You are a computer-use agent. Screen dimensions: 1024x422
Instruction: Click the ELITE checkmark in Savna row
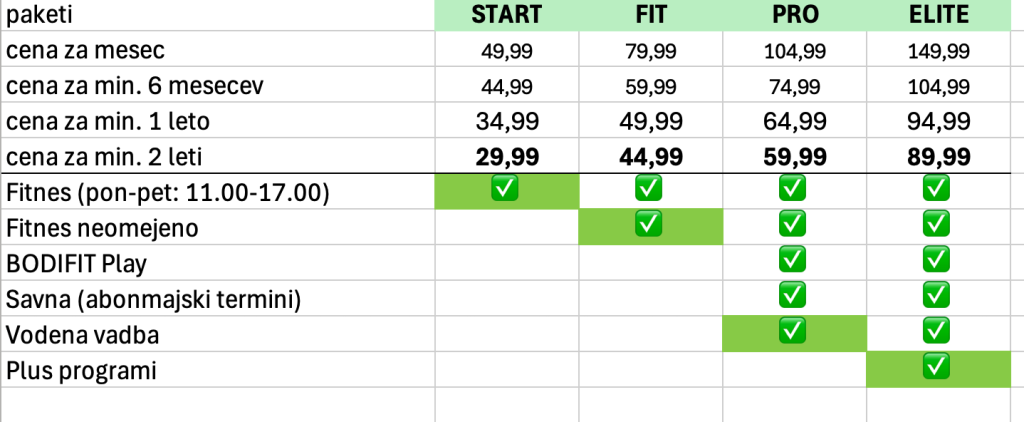click(x=937, y=297)
